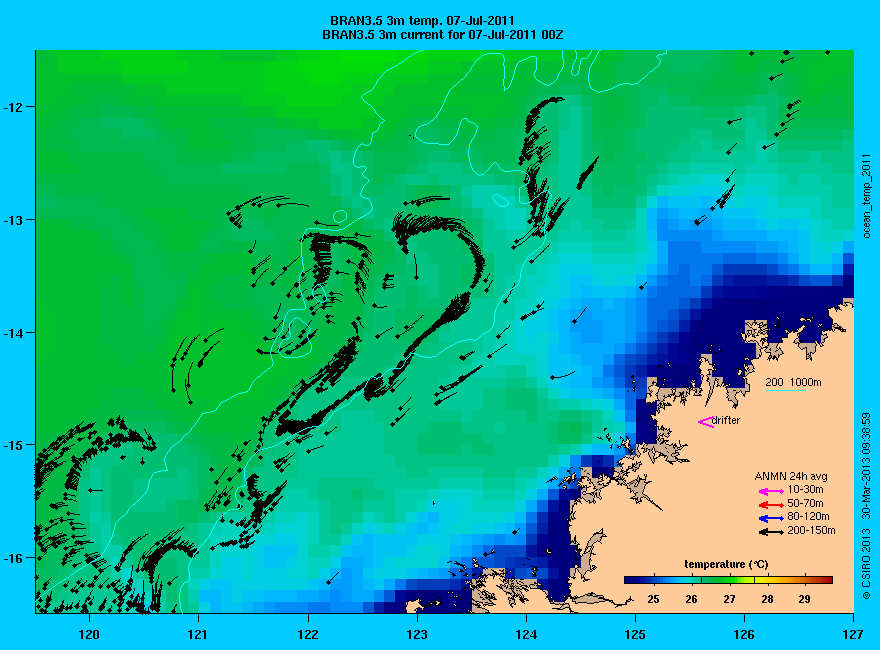880x650 pixels.
Task: Click the subtitle 'BRAN3.5 3m current for 07-Jul-2011 00Z'
Action: tap(443, 35)
